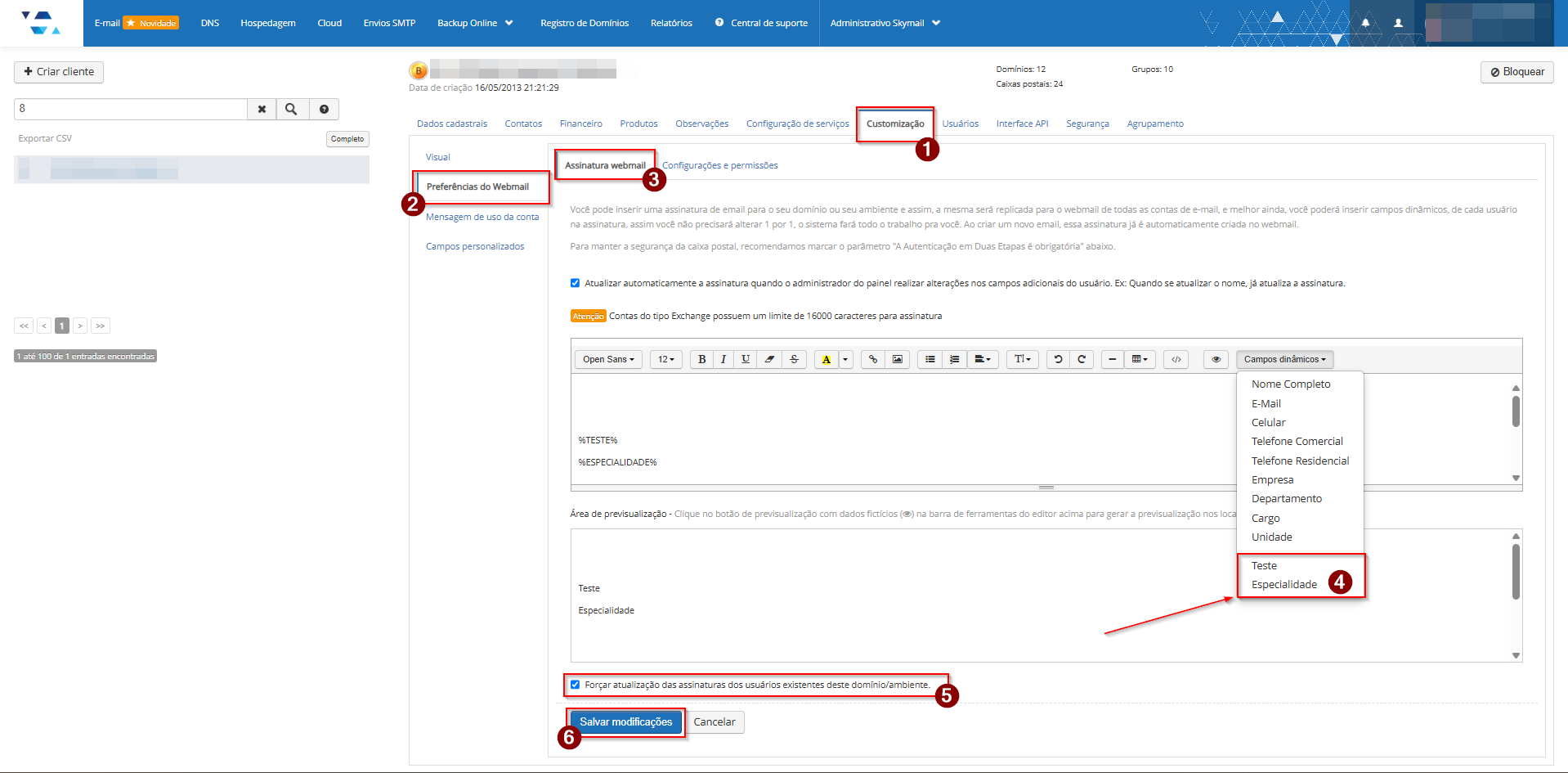
Task: Open the HTML code view icon
Action: 1176,359
